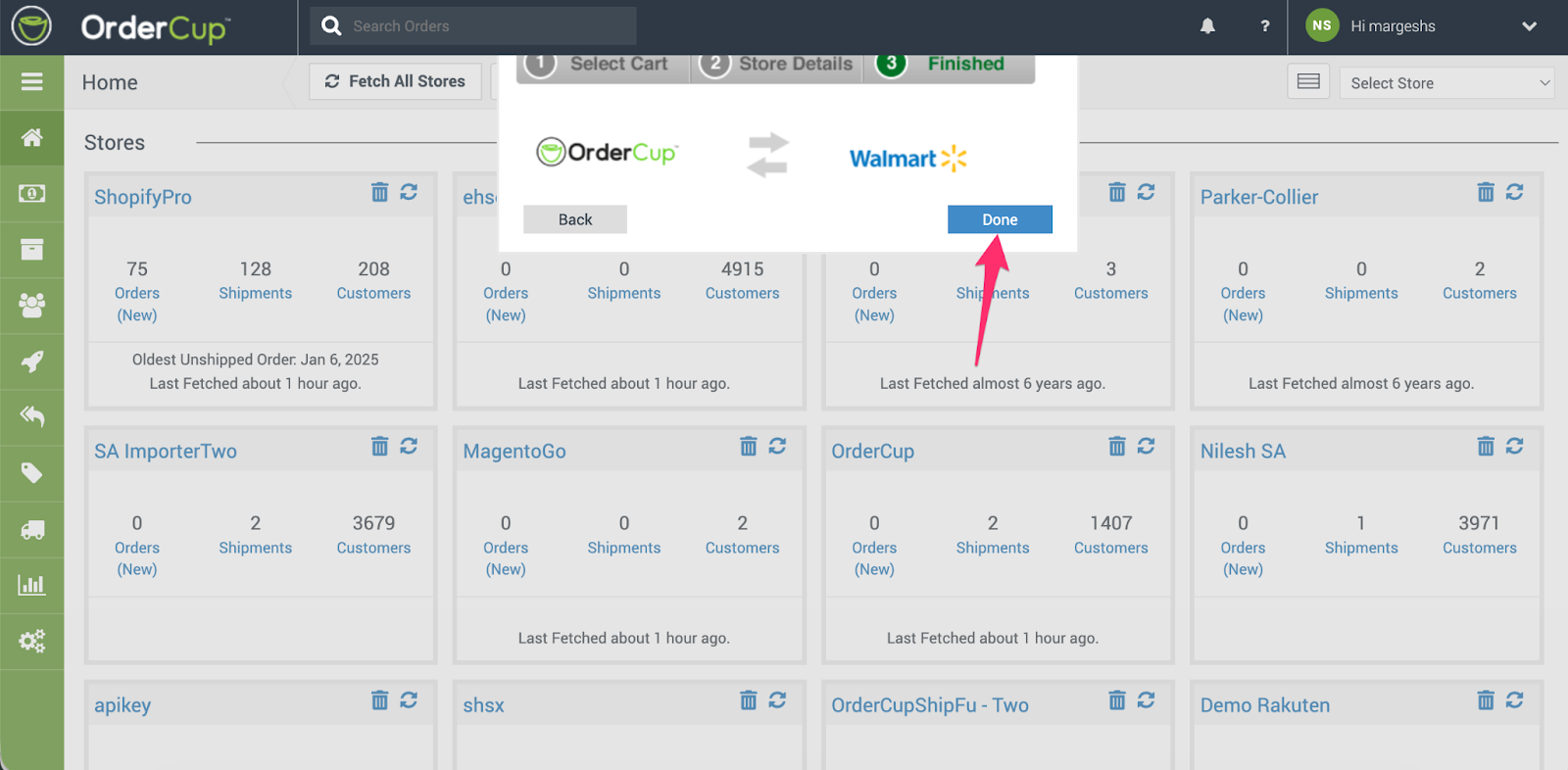This screenshot has width=1568, height=770.
Task: Refresh the shsx store
Action: click(x=777, y=700)
